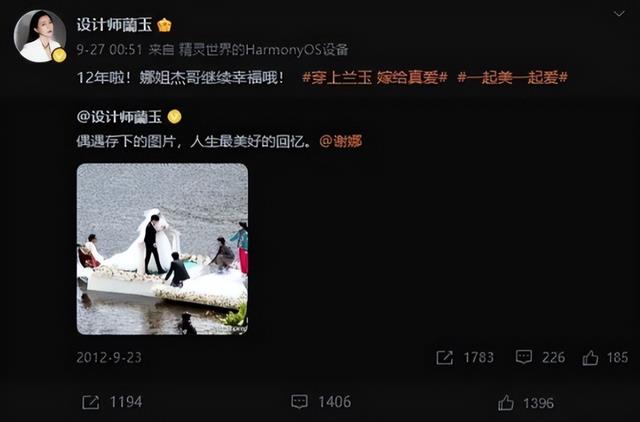Repost the original 2012 quoted post

465,358
